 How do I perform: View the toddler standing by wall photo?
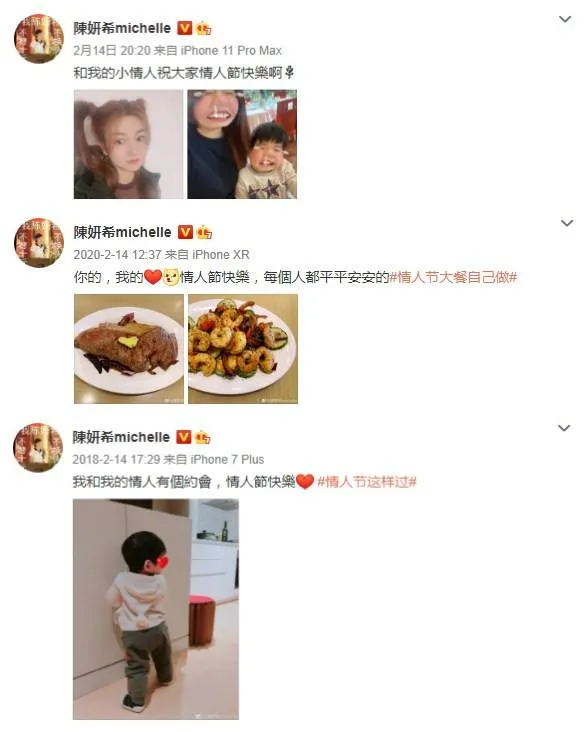pos(156,609)
